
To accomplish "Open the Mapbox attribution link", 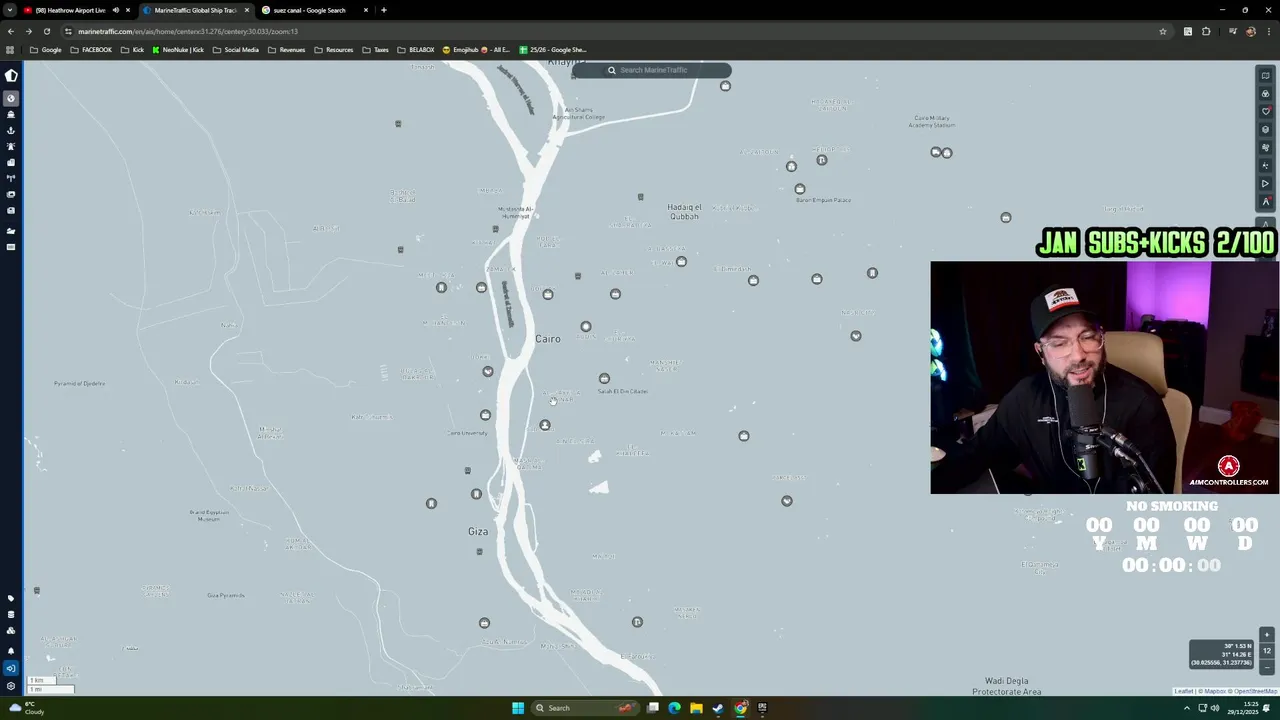I will (x=1215, y=691).
